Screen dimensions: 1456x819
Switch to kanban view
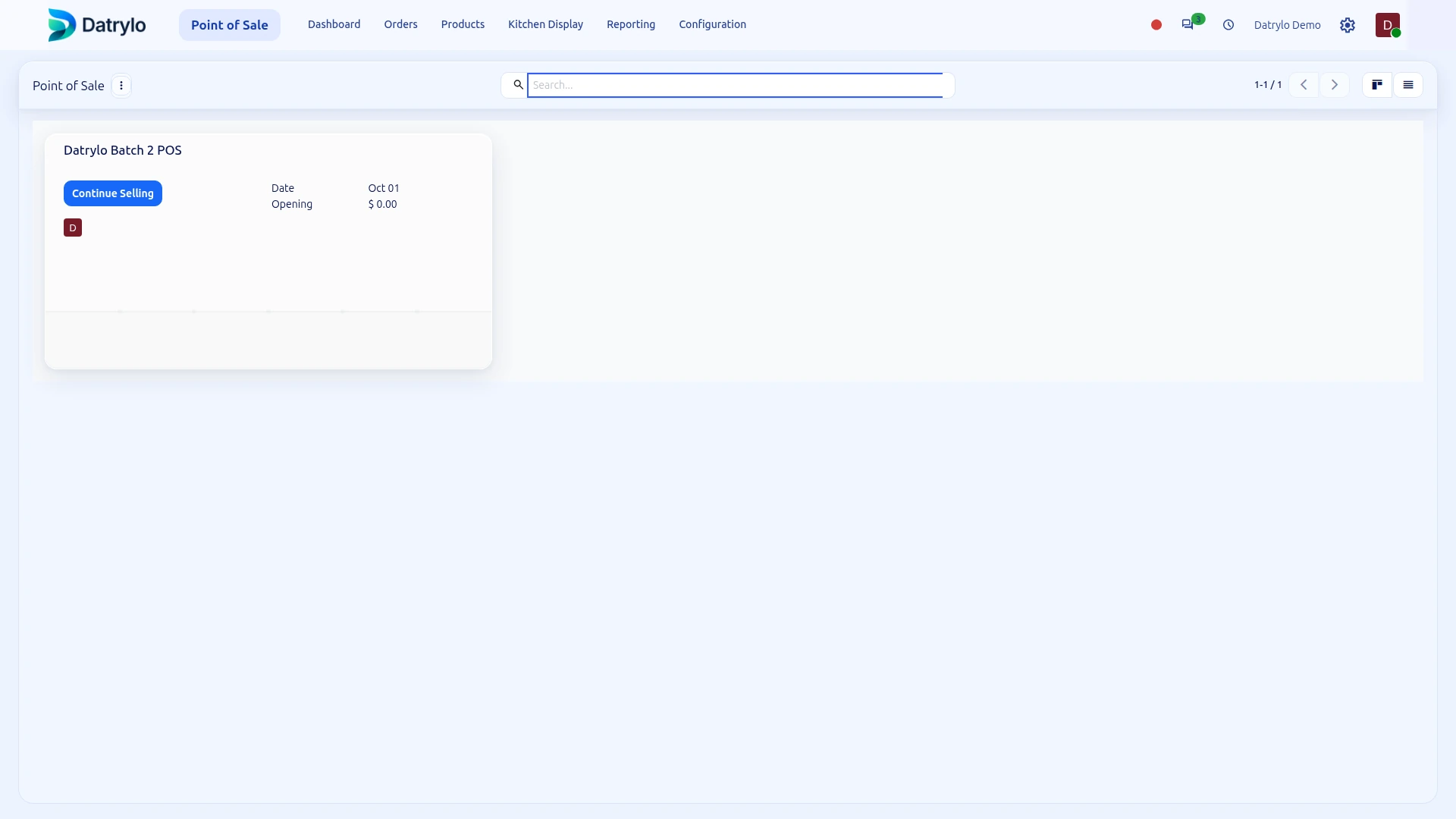(1377, 85)
